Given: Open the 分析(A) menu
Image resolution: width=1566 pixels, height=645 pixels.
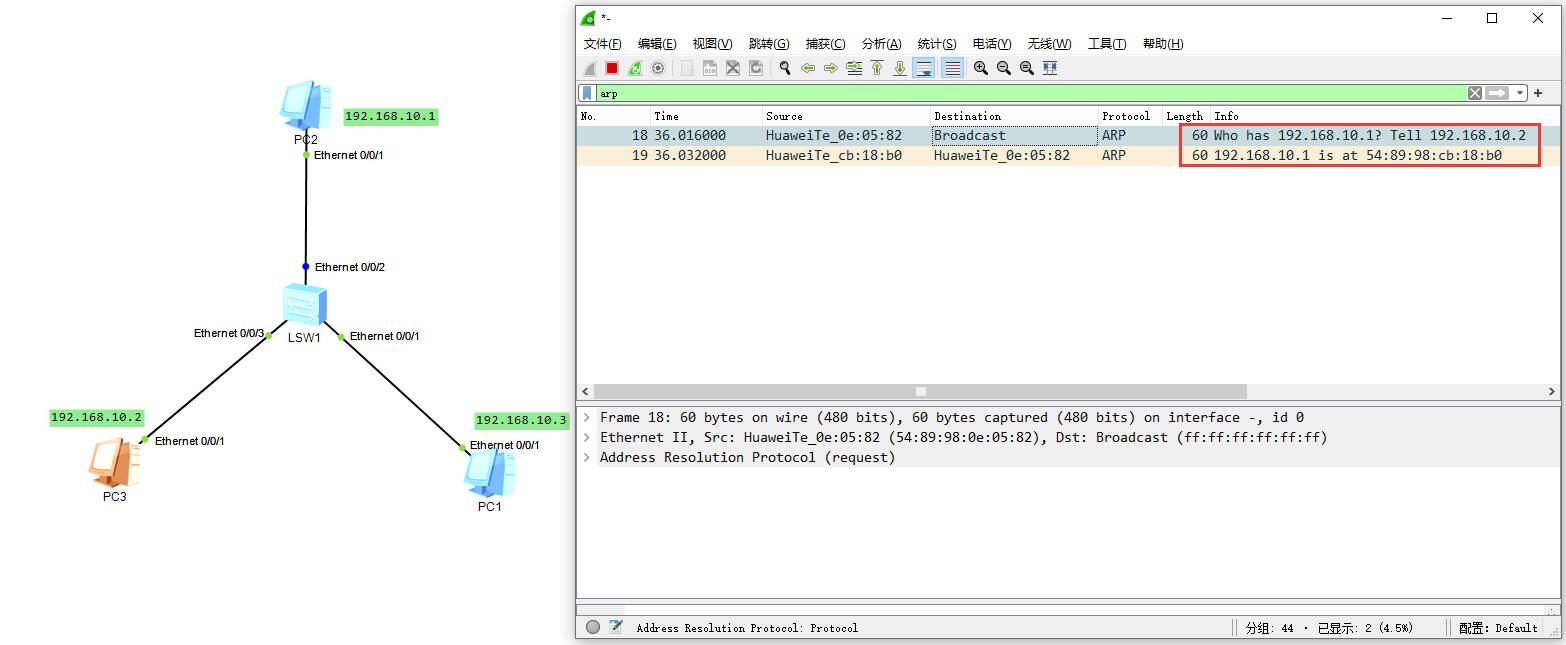Looking at the screenshot, I should pos(882,44).
